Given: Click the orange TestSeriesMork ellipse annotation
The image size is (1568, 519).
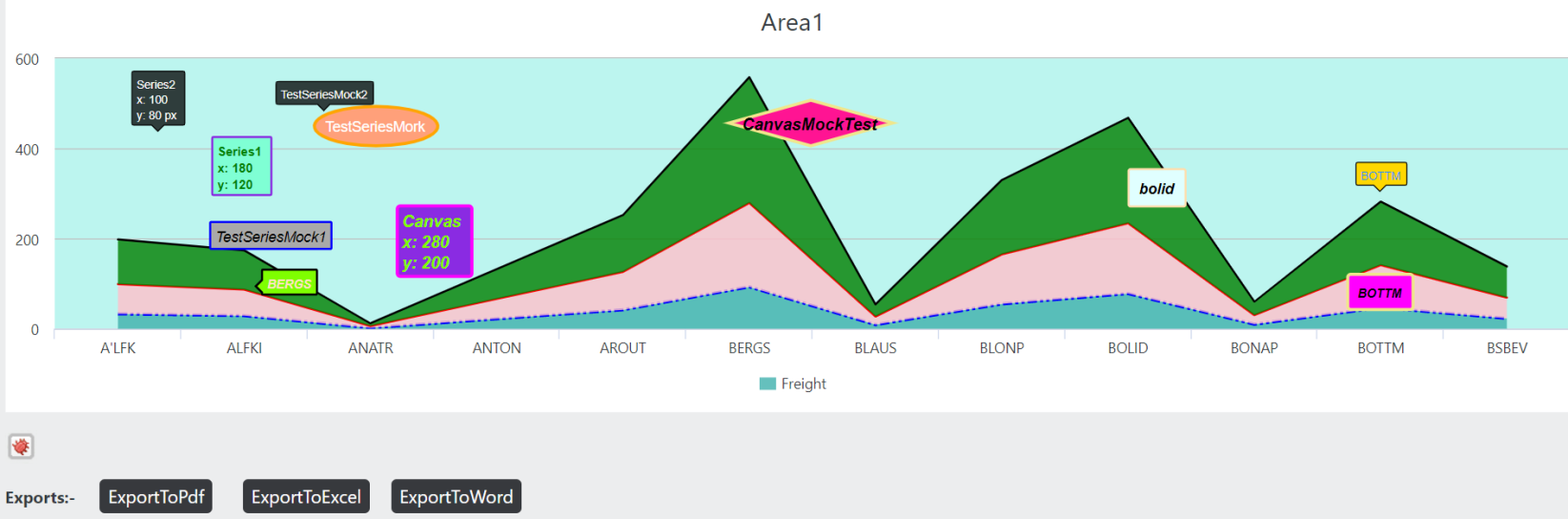Looking at the screenshot, I should click(x=376, y=127).
